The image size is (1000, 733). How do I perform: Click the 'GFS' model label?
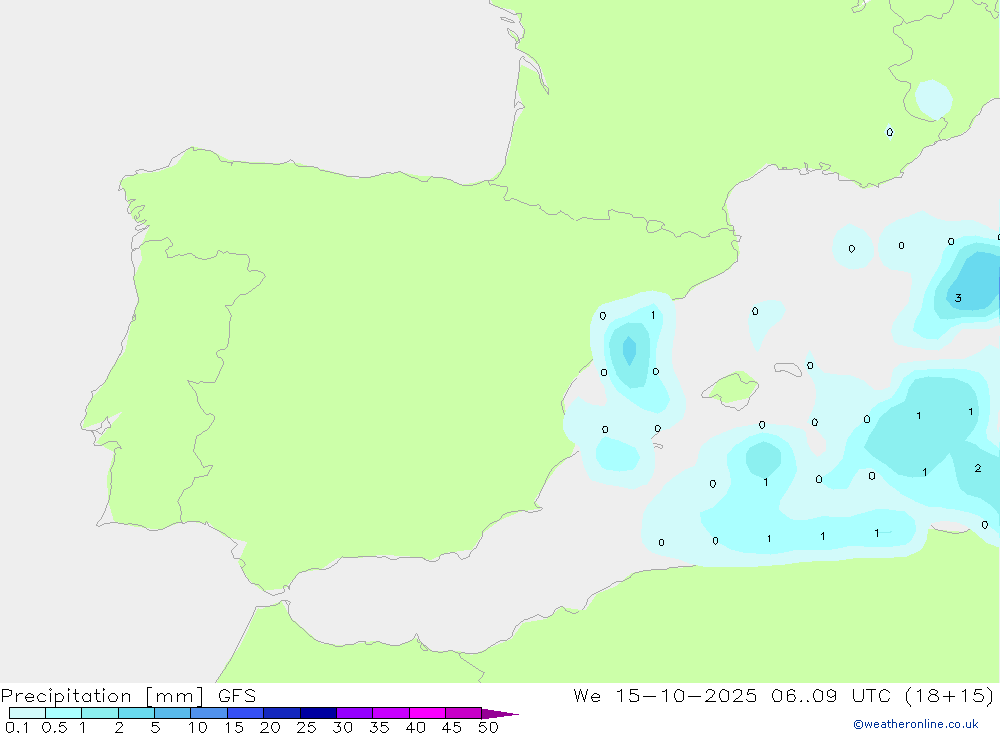coord(237,696)
